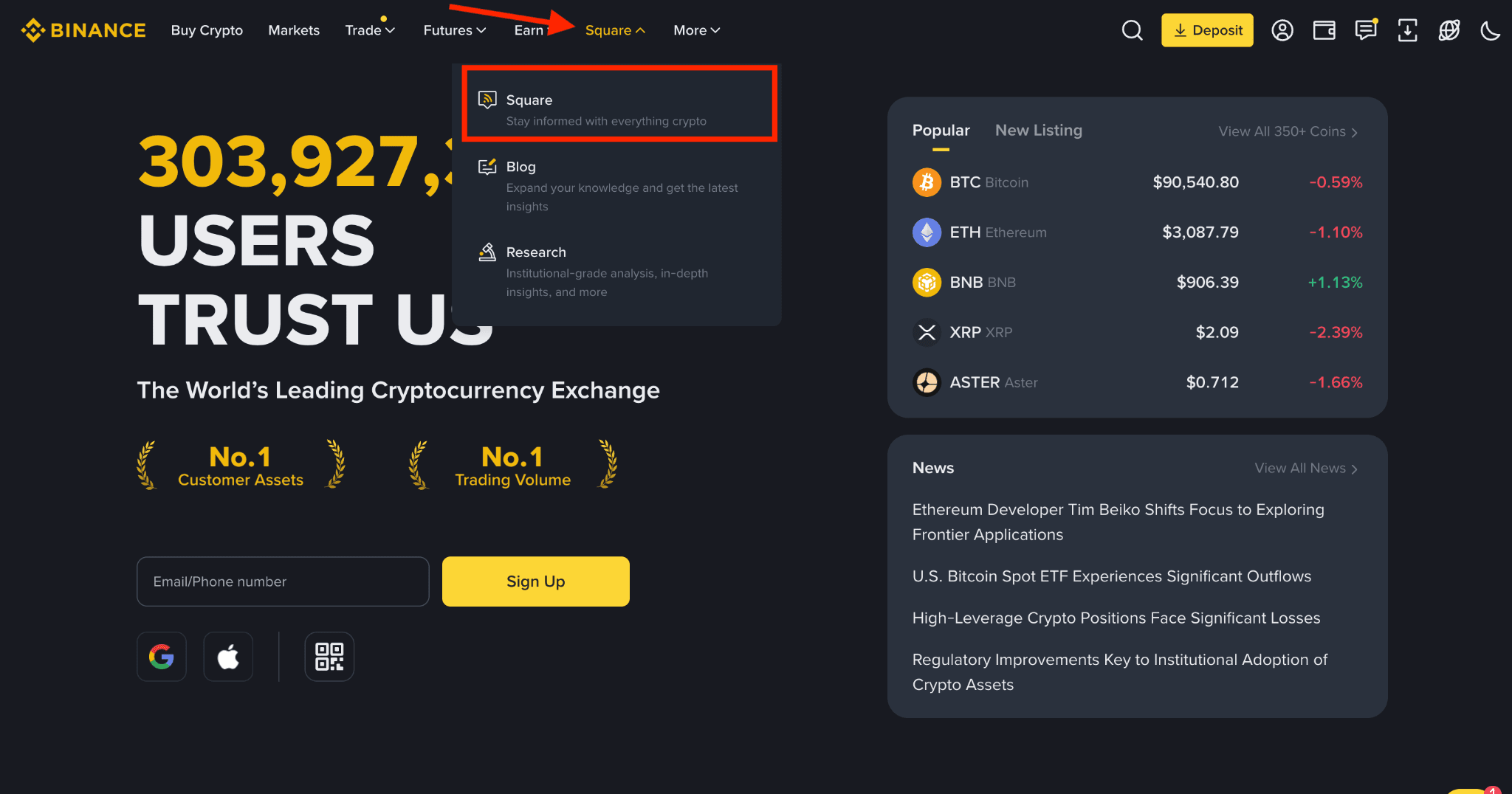The width and height of the screenshot is (1512, 794).
Task: Open View All News link
Action: pyautogui.click(x=1305, y=469)
